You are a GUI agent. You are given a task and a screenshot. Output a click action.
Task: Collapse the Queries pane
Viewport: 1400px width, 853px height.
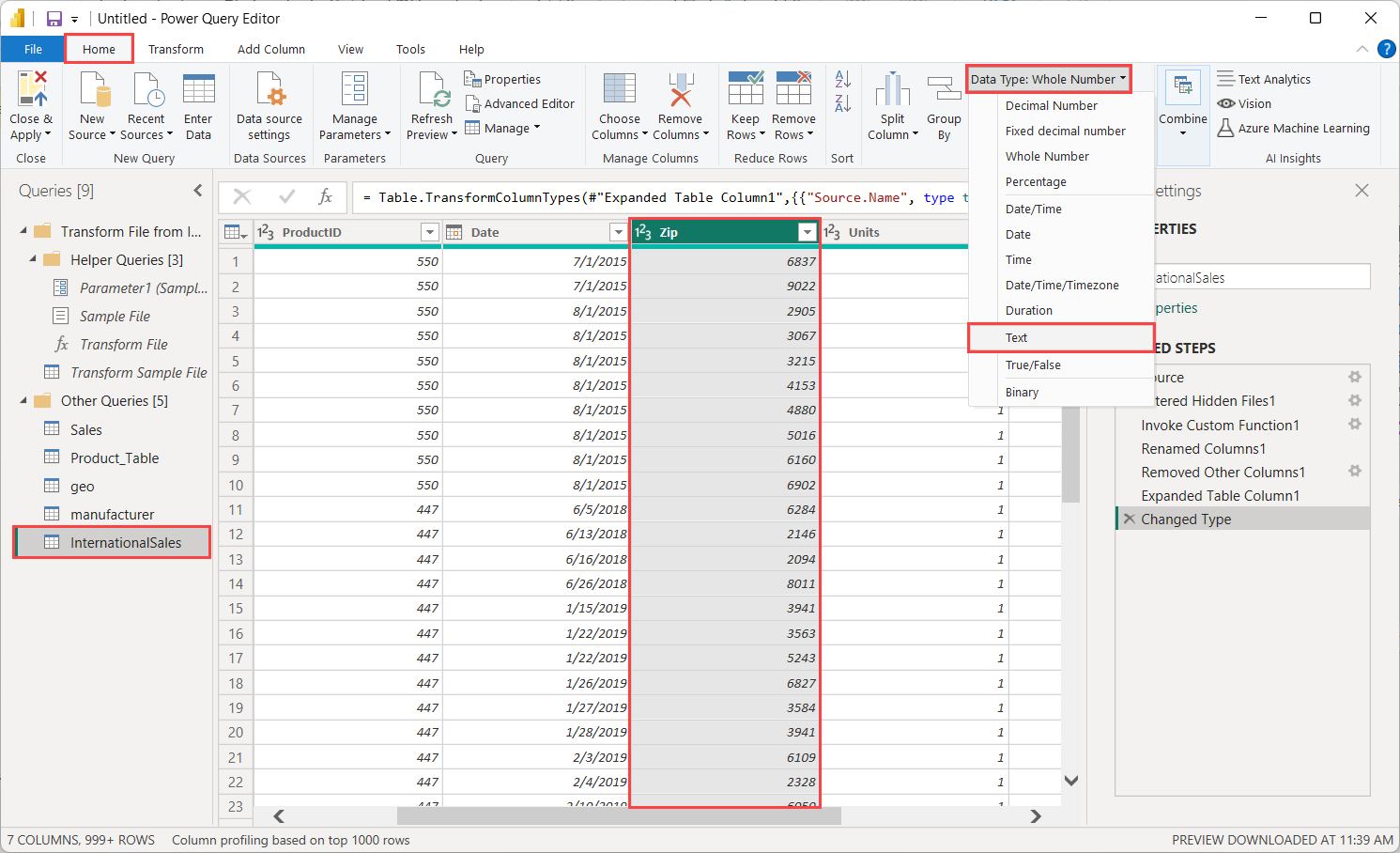click(198, 191)
